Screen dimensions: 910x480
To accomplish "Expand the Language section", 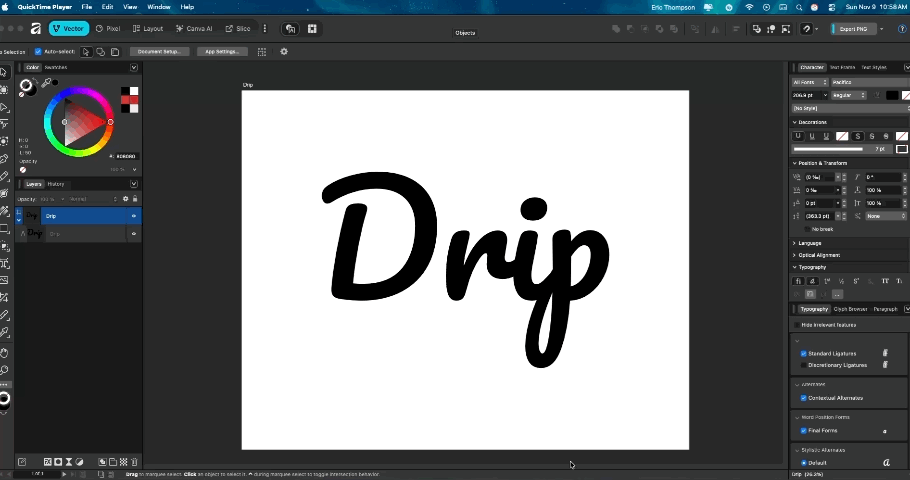I will pyautogui.click(x=795, y=243).
